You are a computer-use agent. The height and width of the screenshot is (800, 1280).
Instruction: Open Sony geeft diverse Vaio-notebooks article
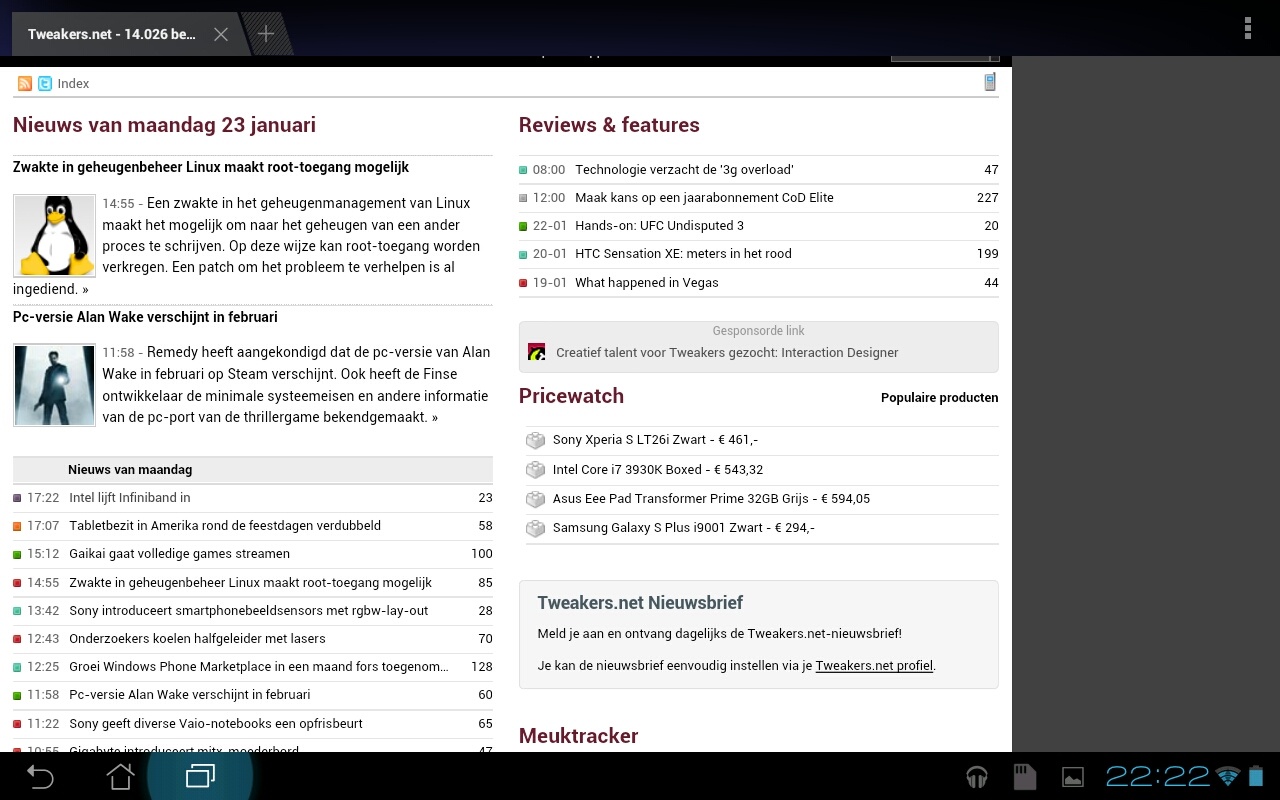pyautogui.click(x=216, y=723)
